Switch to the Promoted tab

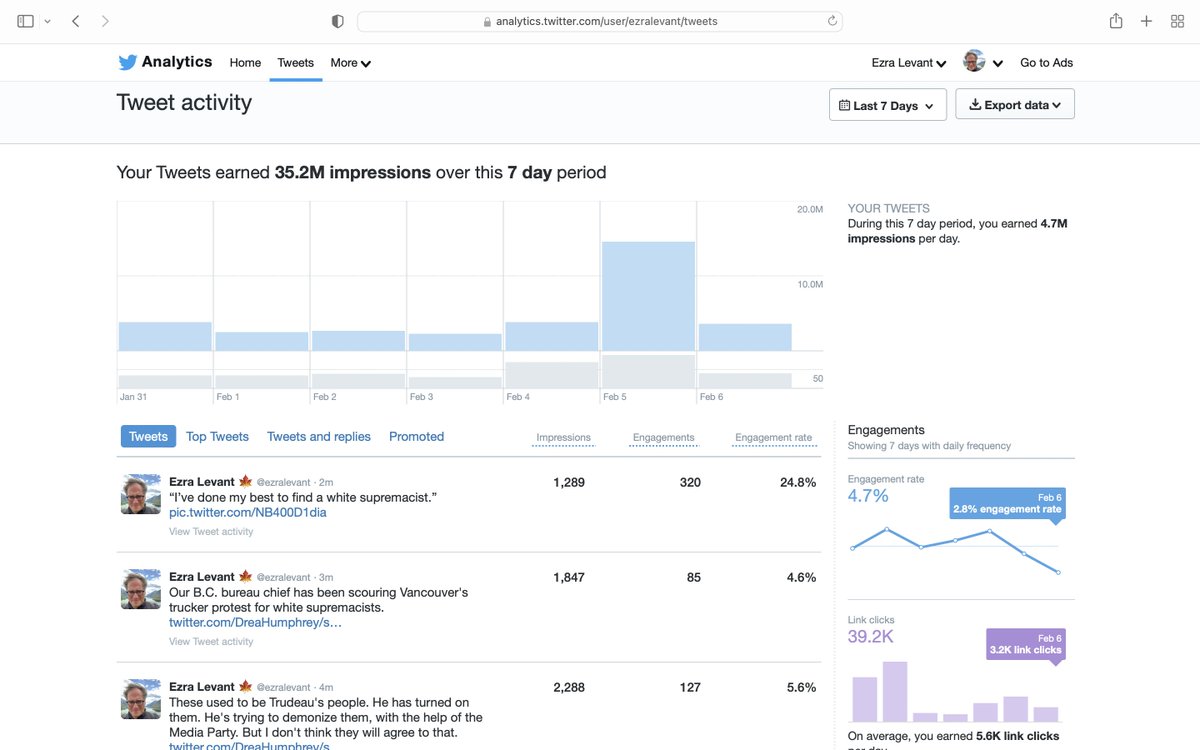tap(416, 436)
